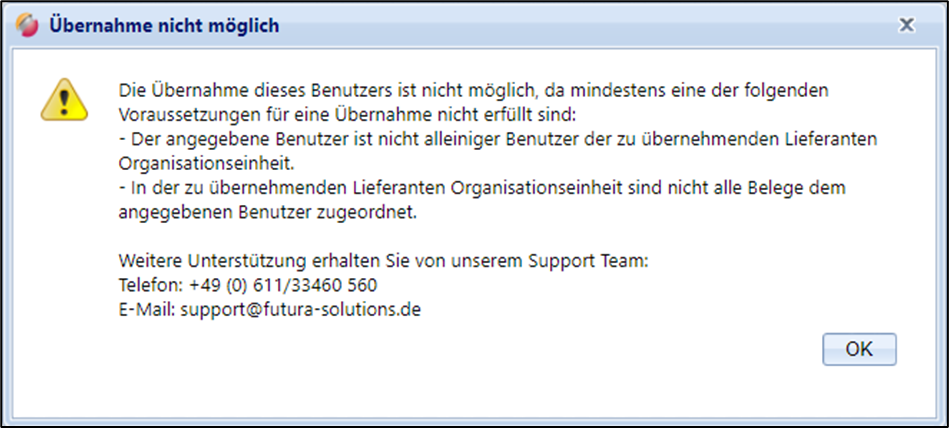
Task: Click the Futura application logo in title bar
Action: [28, 24]
